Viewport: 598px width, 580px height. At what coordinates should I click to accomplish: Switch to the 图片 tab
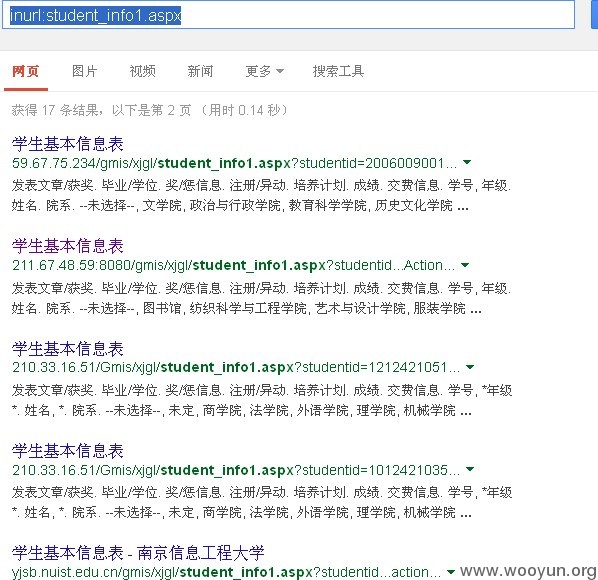tap(85, 71)
